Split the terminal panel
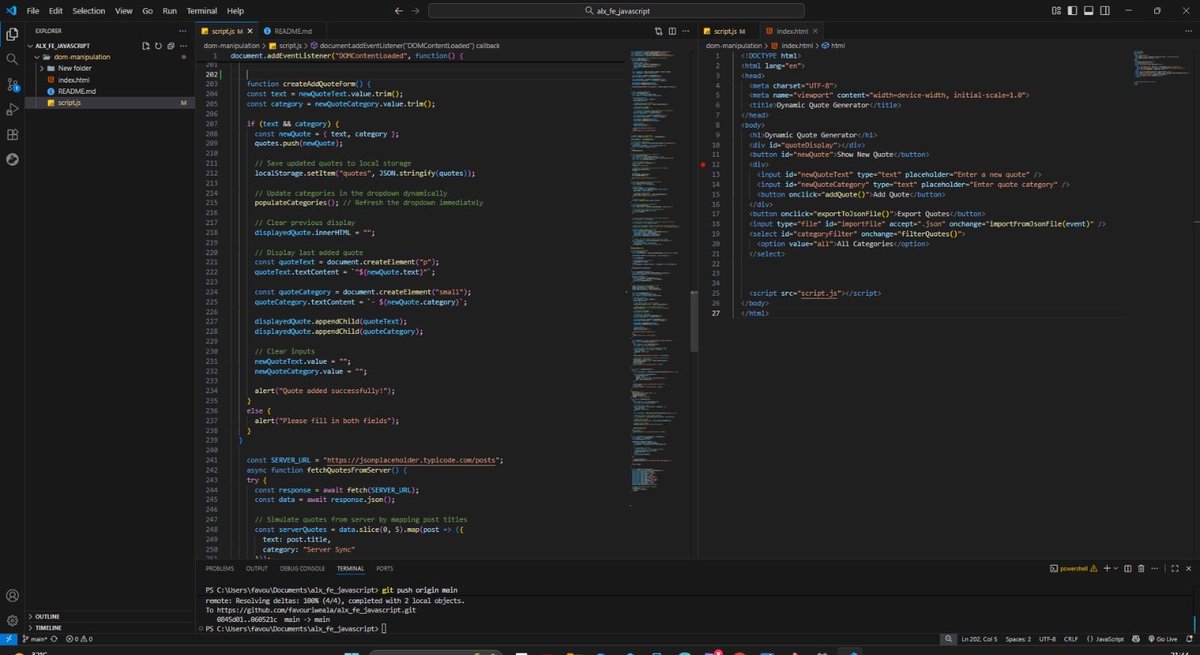Viewport: 1200px width, 655px height. (1126, 568)
